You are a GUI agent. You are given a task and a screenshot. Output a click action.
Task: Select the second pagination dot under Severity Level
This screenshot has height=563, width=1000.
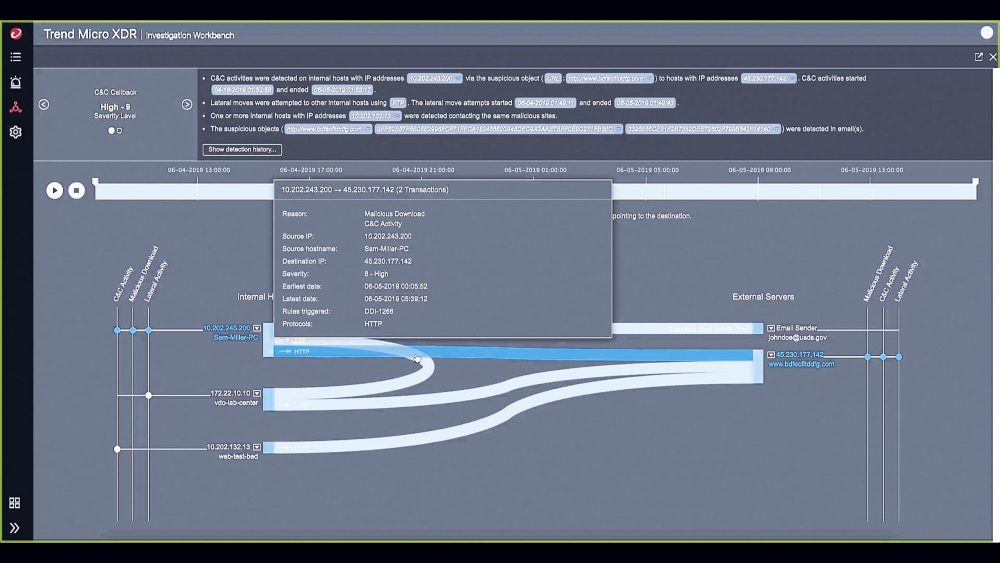click(x=119, y=131)
